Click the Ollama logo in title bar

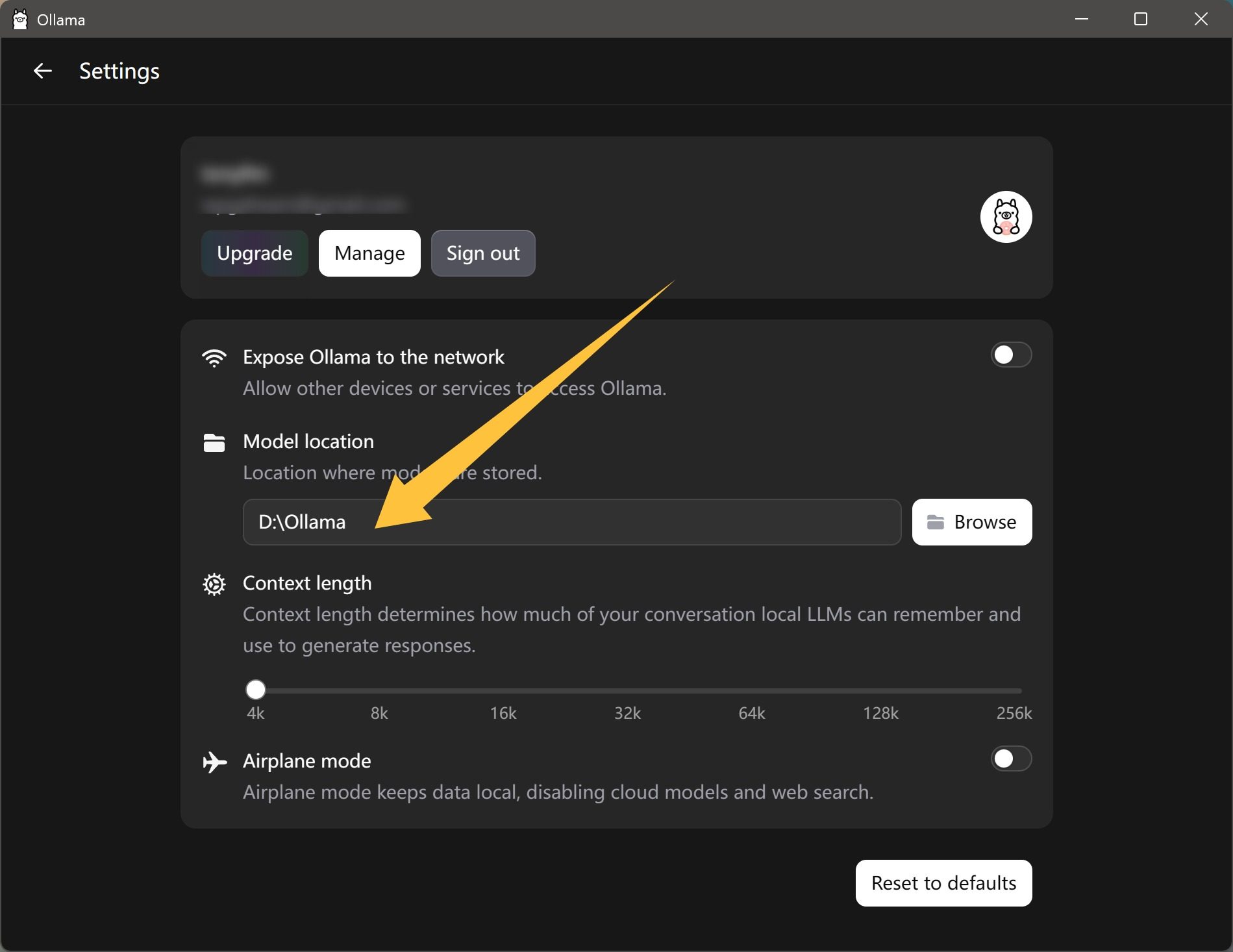(x=20, y=19)
